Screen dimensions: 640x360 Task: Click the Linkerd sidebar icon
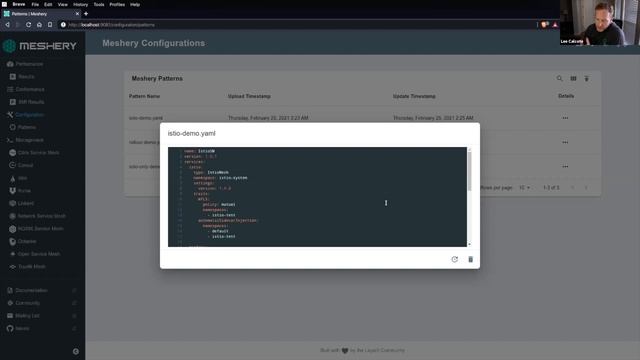(x=13, y=203)
